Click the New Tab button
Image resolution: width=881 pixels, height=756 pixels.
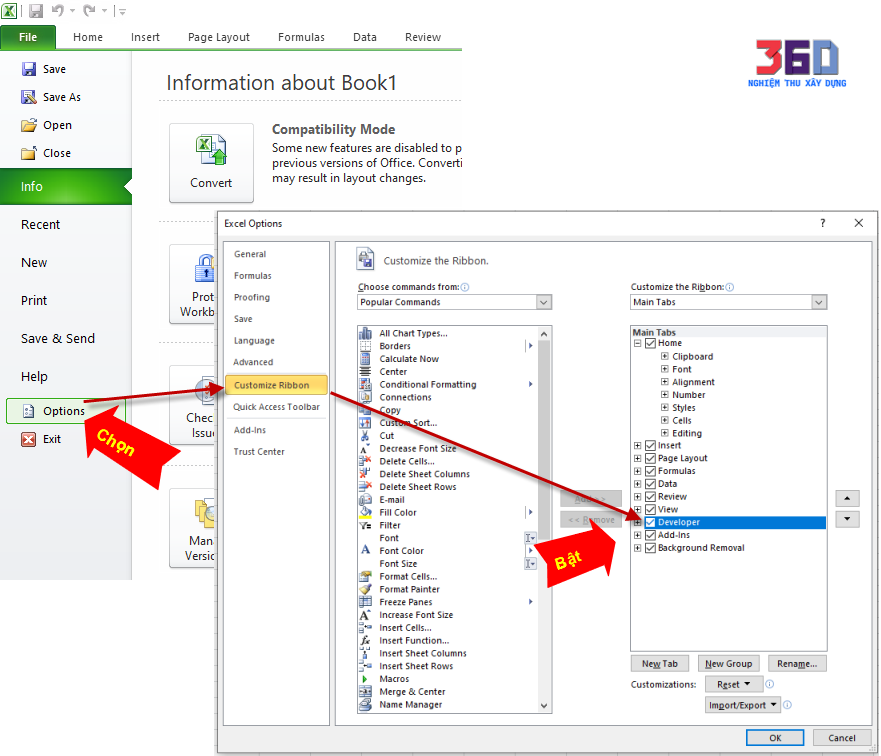coord(660,663)
